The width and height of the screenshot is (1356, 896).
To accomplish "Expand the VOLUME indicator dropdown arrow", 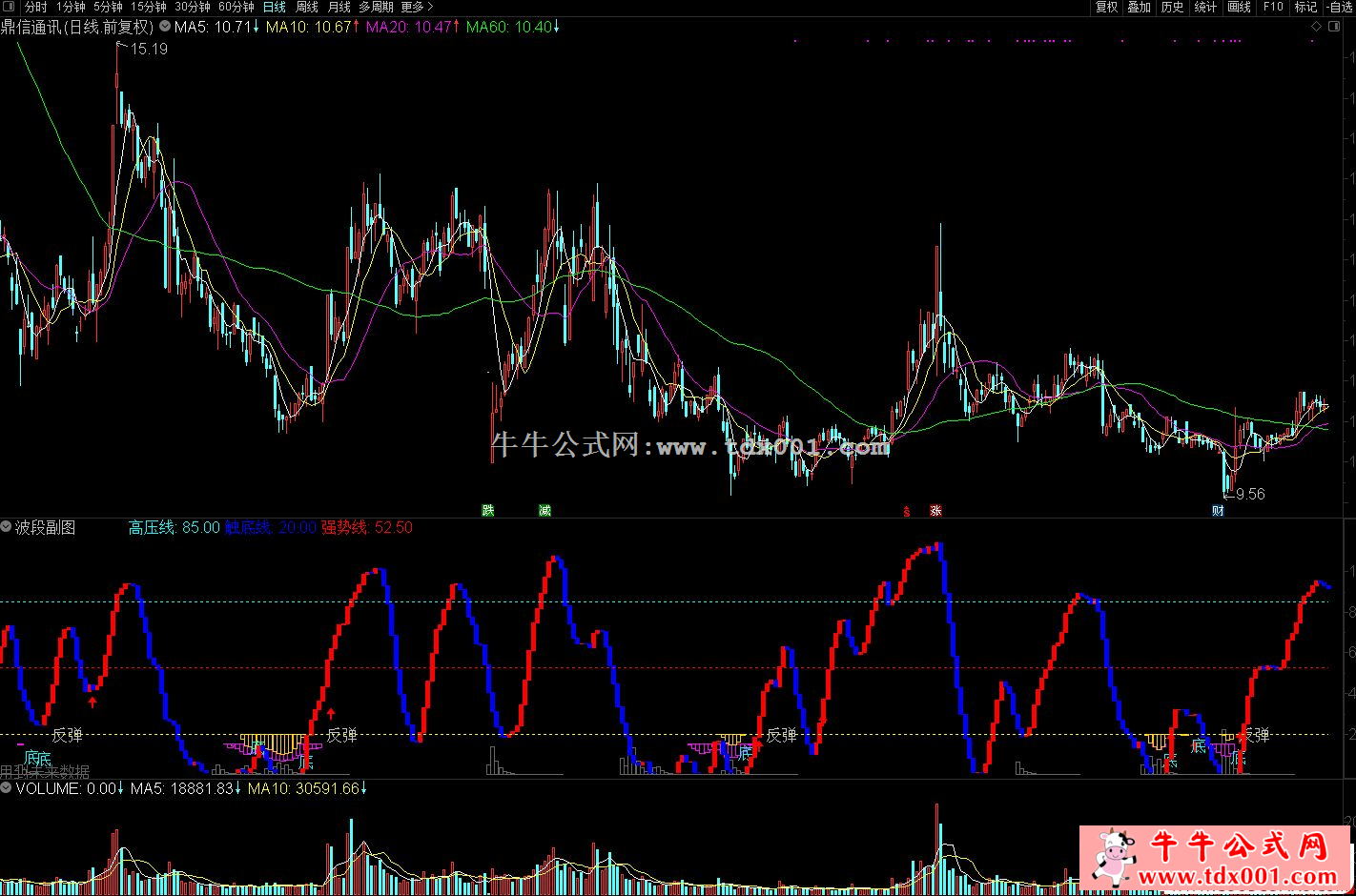I will (7, 788).
